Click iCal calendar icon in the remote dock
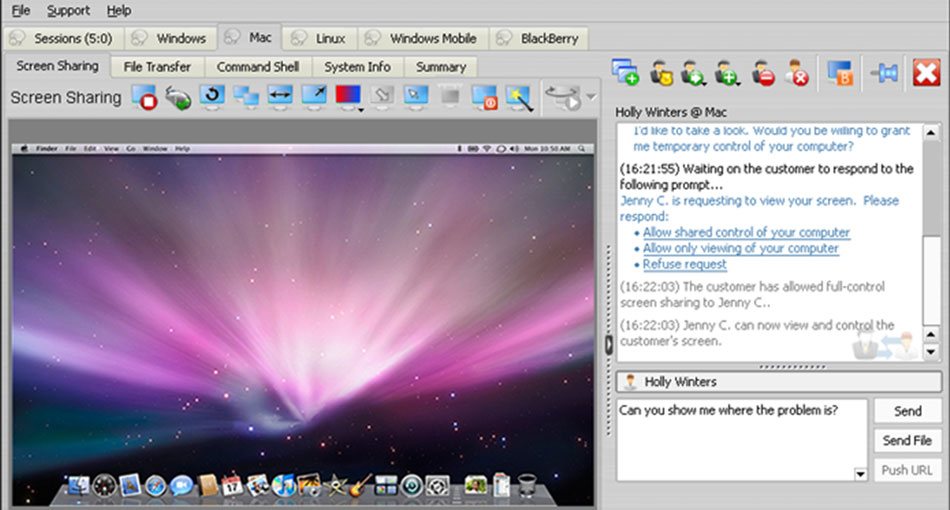 click(232, 485)
